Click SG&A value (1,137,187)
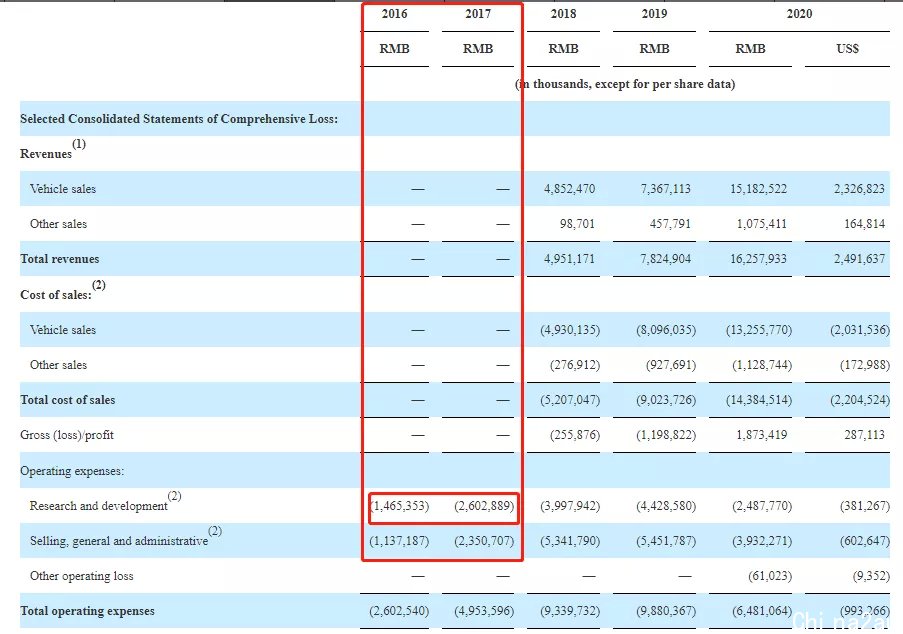Image resolution: width=903 pixels, height=634 pixels. [399, 541]
